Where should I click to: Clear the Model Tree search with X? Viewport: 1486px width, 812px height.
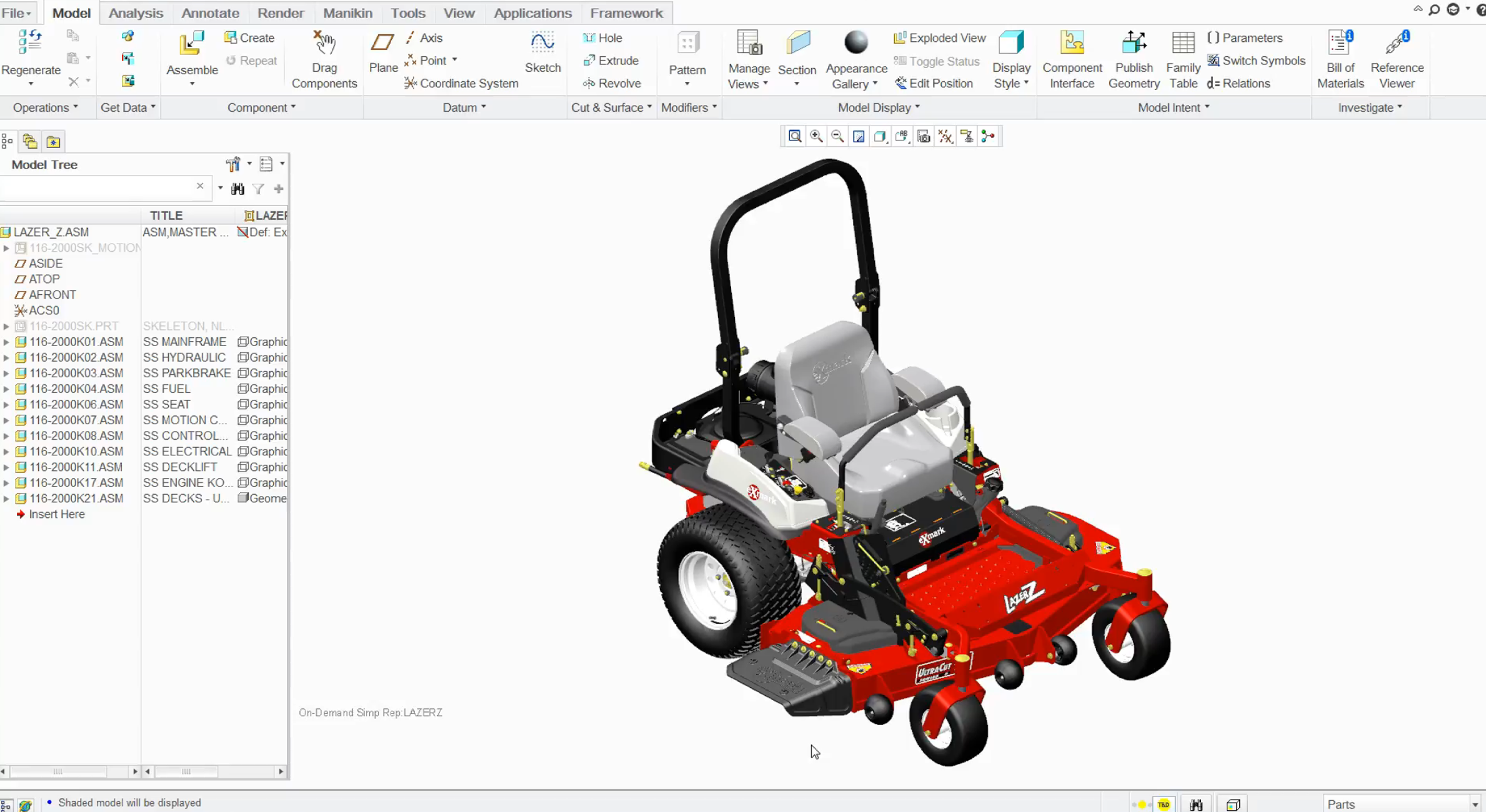point(200,186)
